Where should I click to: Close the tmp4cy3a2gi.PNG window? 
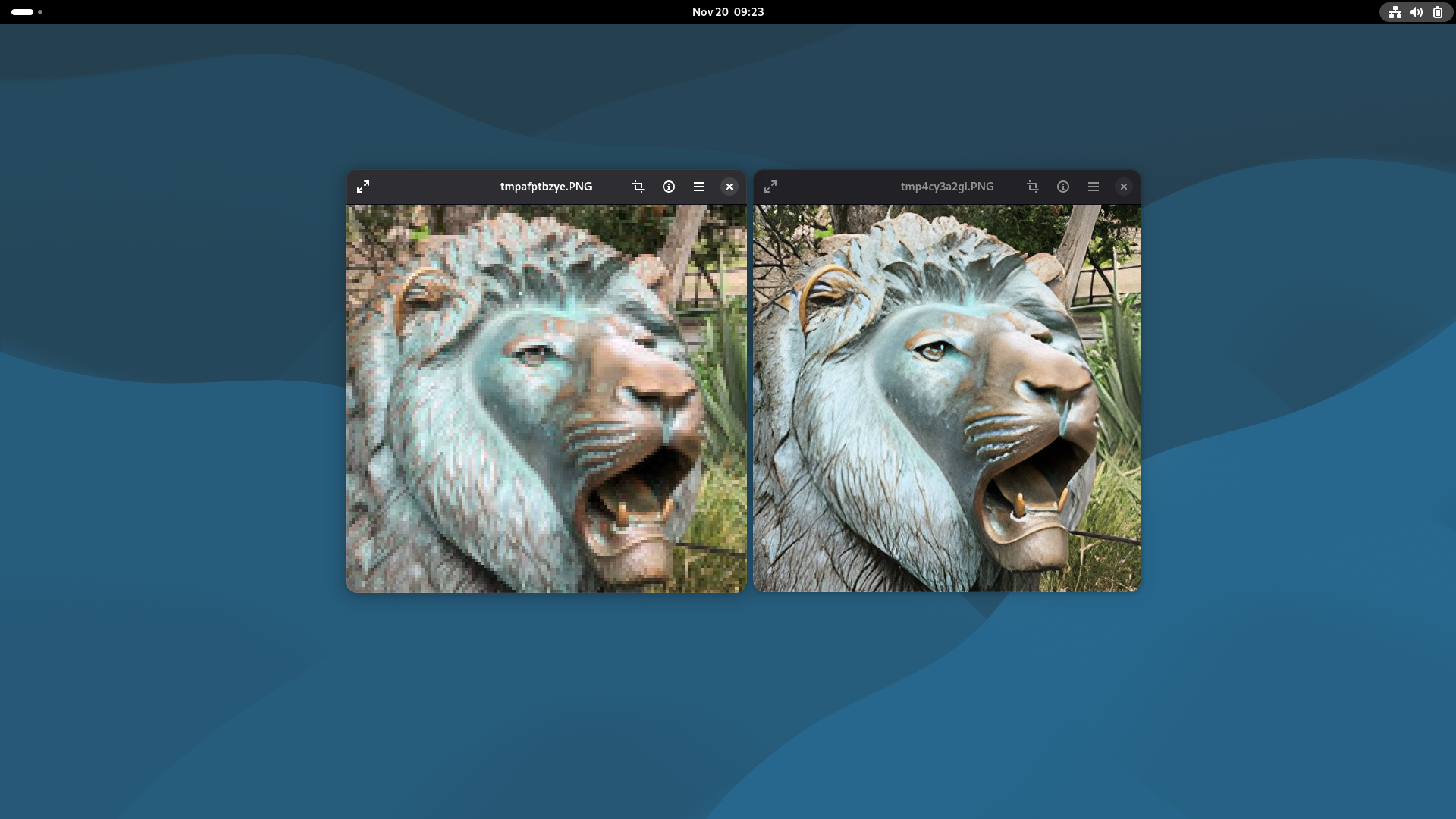pos(1124,187)
